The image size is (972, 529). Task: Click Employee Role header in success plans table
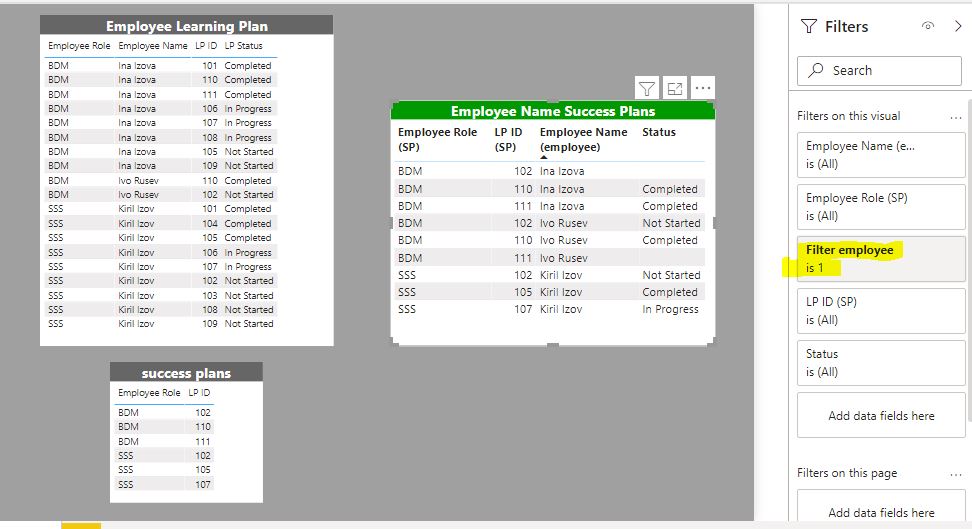[x=149, y=393]
